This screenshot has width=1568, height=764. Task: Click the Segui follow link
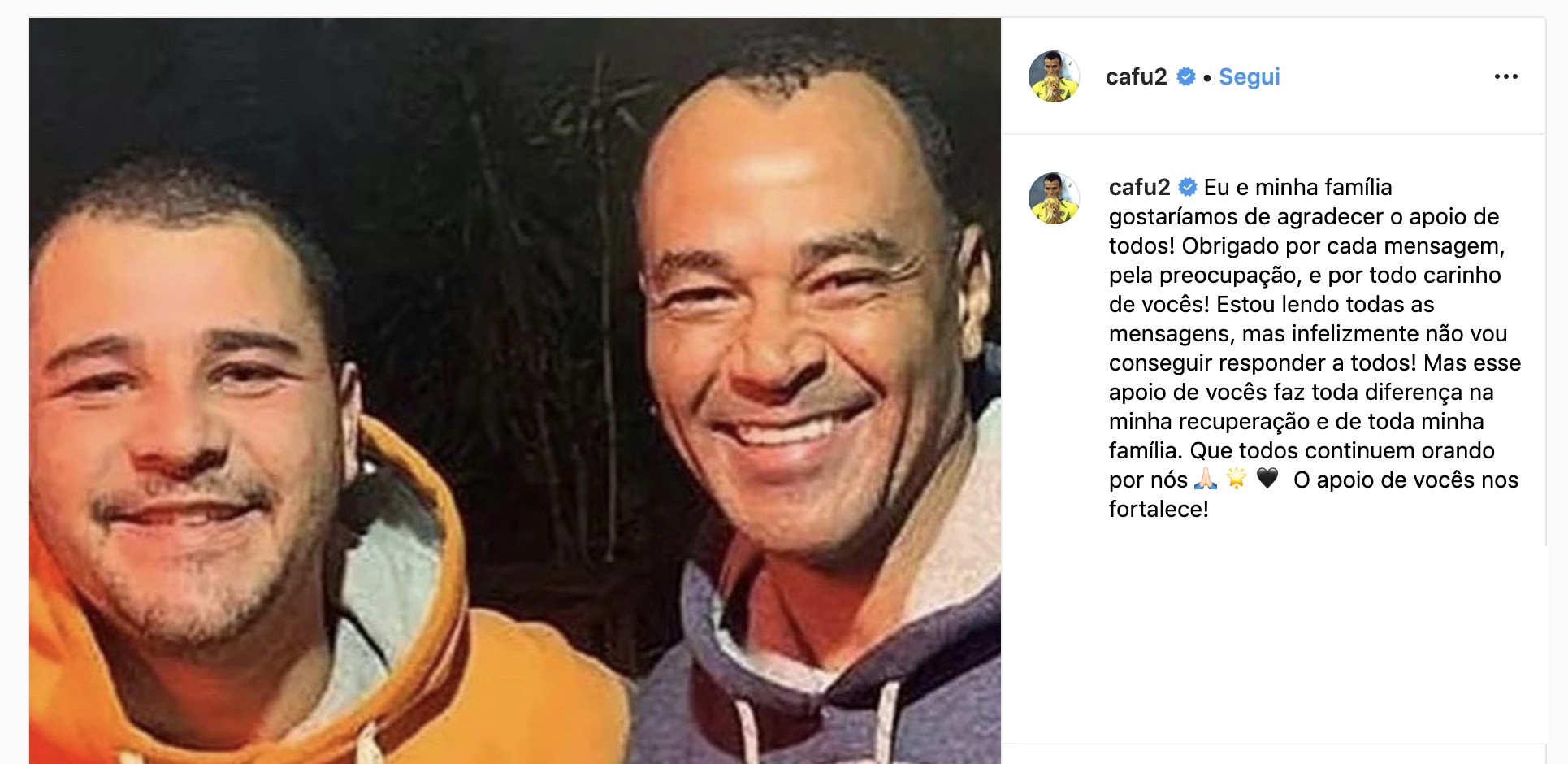pyautogui.click(x=1250, y=76)
